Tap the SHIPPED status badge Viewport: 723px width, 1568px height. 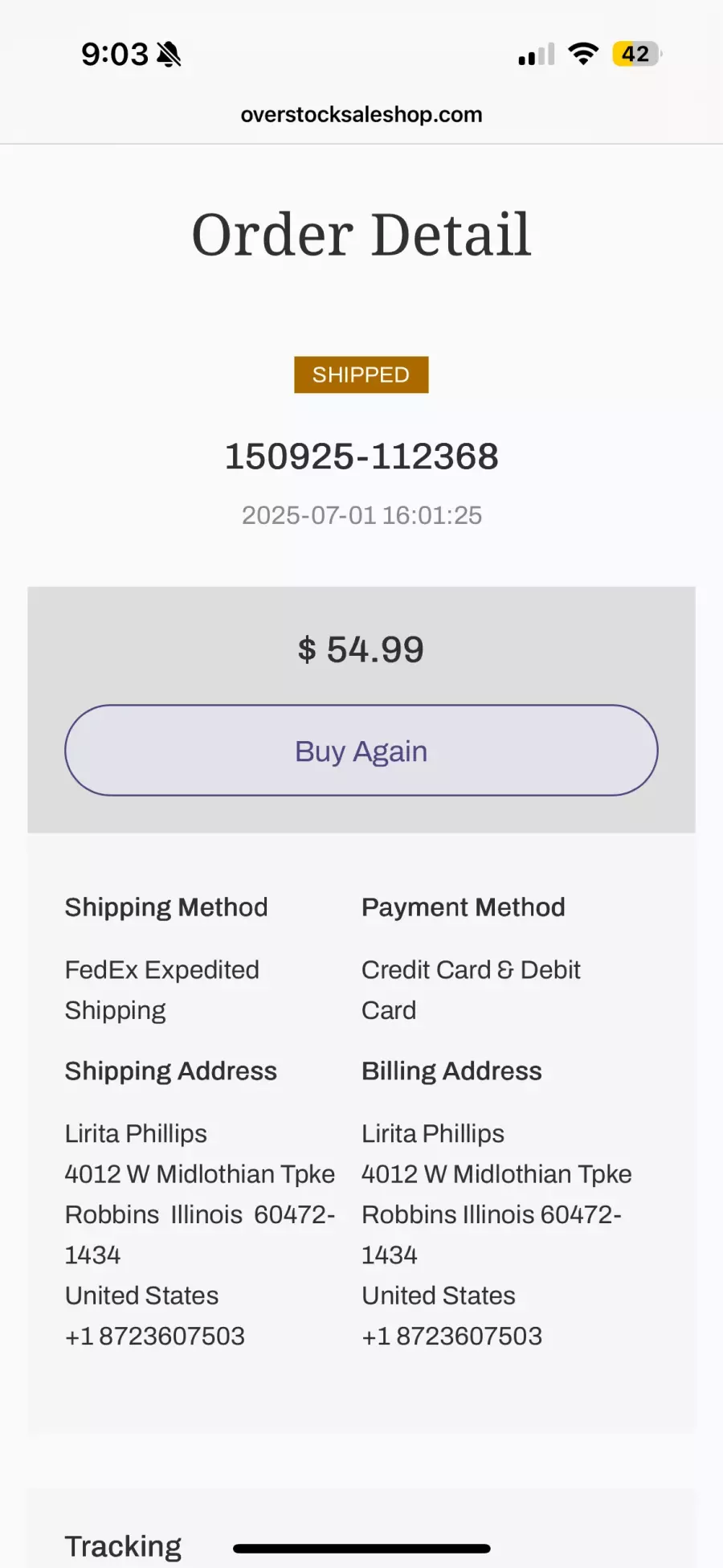tap(361, 375)
